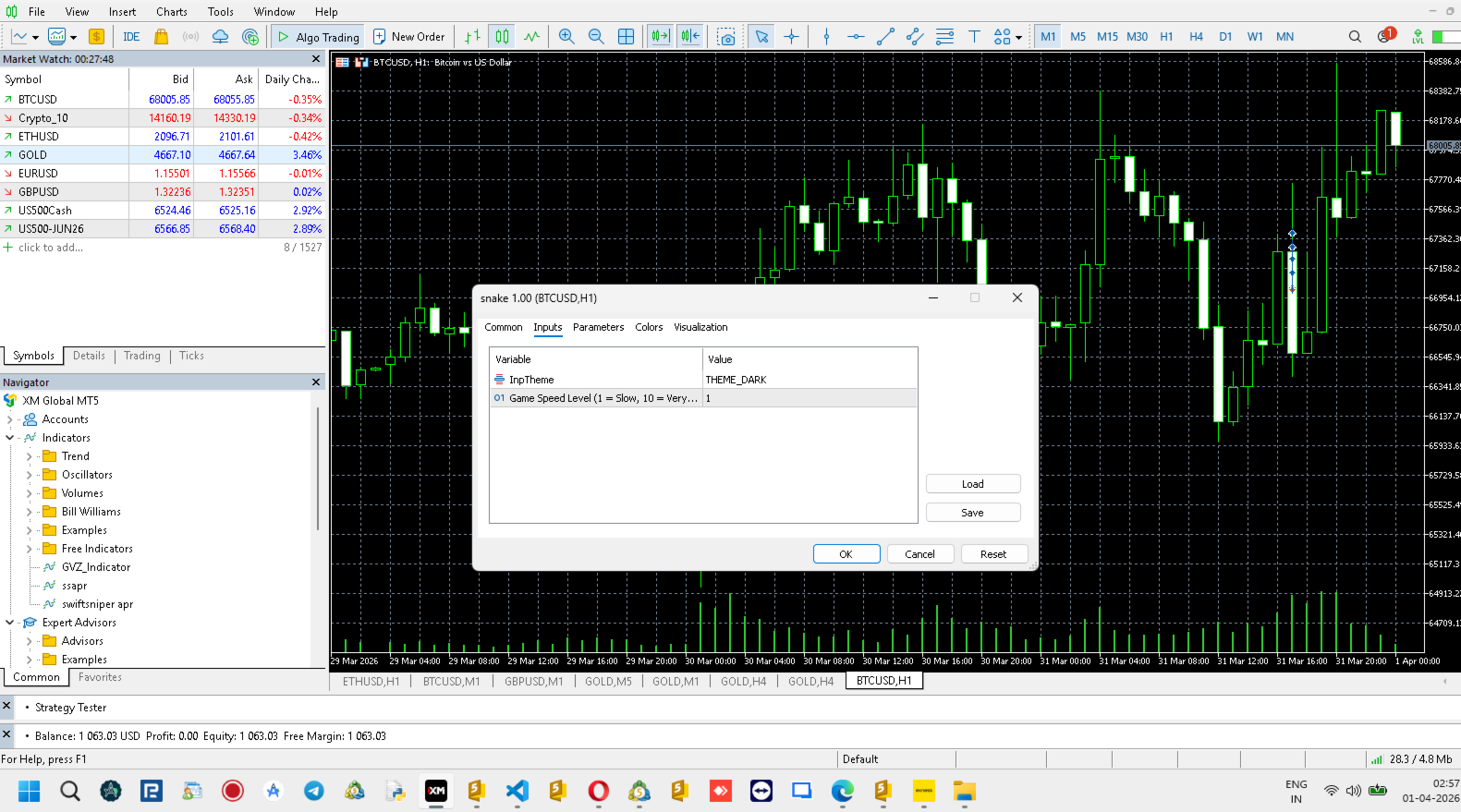Switch chart to candlestick mode
The width and height of the screenshot is (1461, 812).
click(x=502, y=37)
